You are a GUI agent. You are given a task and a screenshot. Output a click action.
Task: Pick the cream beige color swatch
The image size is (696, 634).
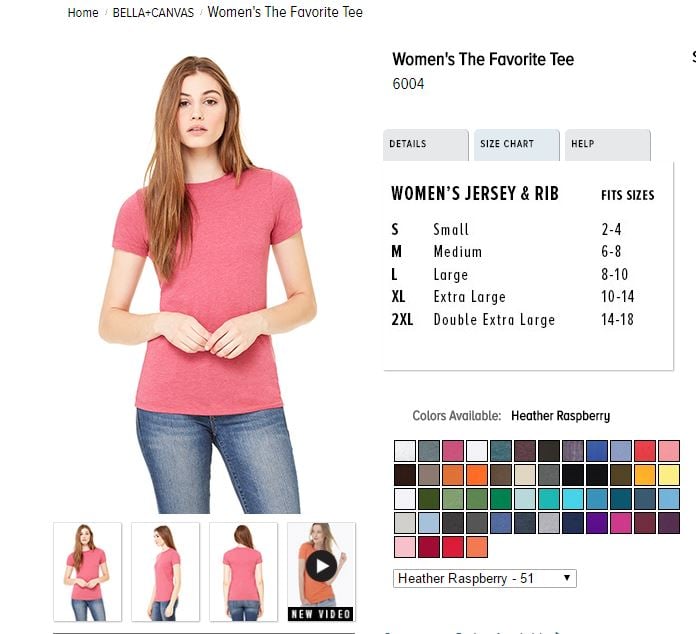525,475
